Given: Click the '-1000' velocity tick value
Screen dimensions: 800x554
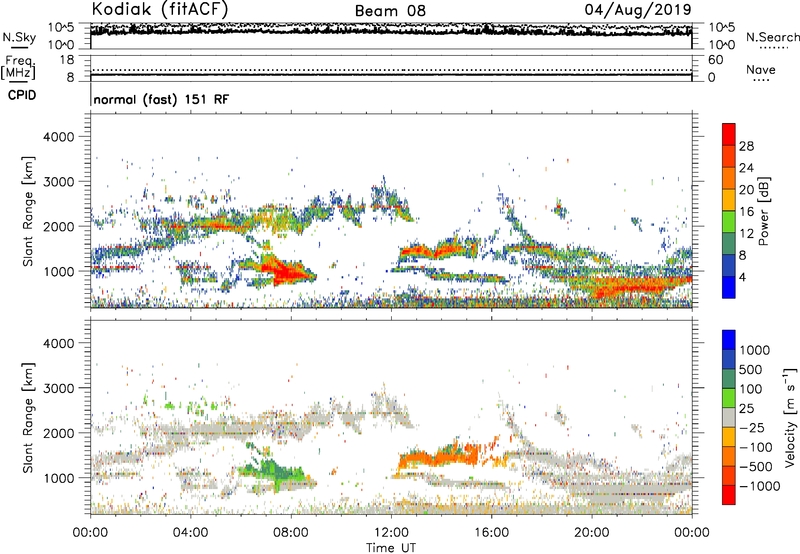Looking at the screenshot, I should pos(760,486).
